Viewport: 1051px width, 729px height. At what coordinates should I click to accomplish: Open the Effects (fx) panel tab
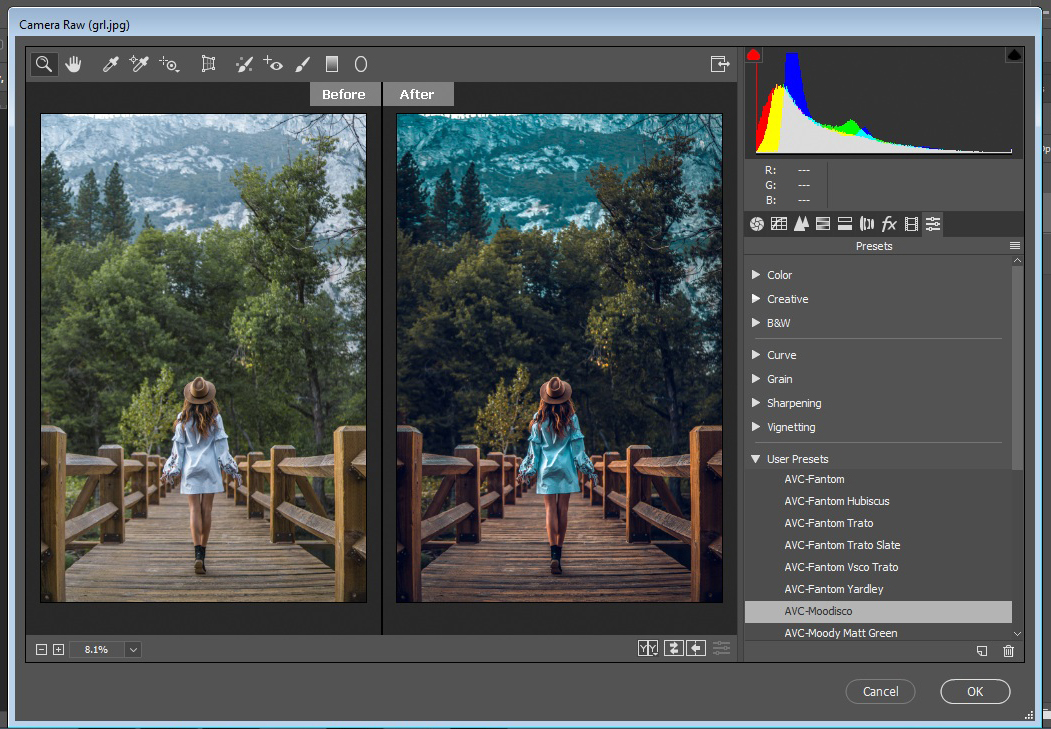click(x=889, y=224)
